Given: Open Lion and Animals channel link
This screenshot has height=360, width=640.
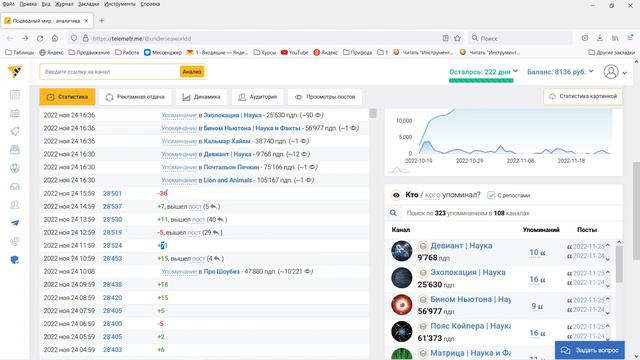Looking at the screenshot, I should tap(228, 180).
